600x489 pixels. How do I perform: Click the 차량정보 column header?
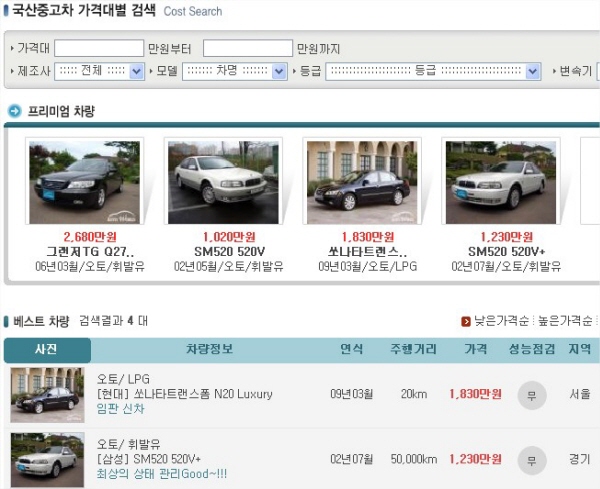click(209, 349)
